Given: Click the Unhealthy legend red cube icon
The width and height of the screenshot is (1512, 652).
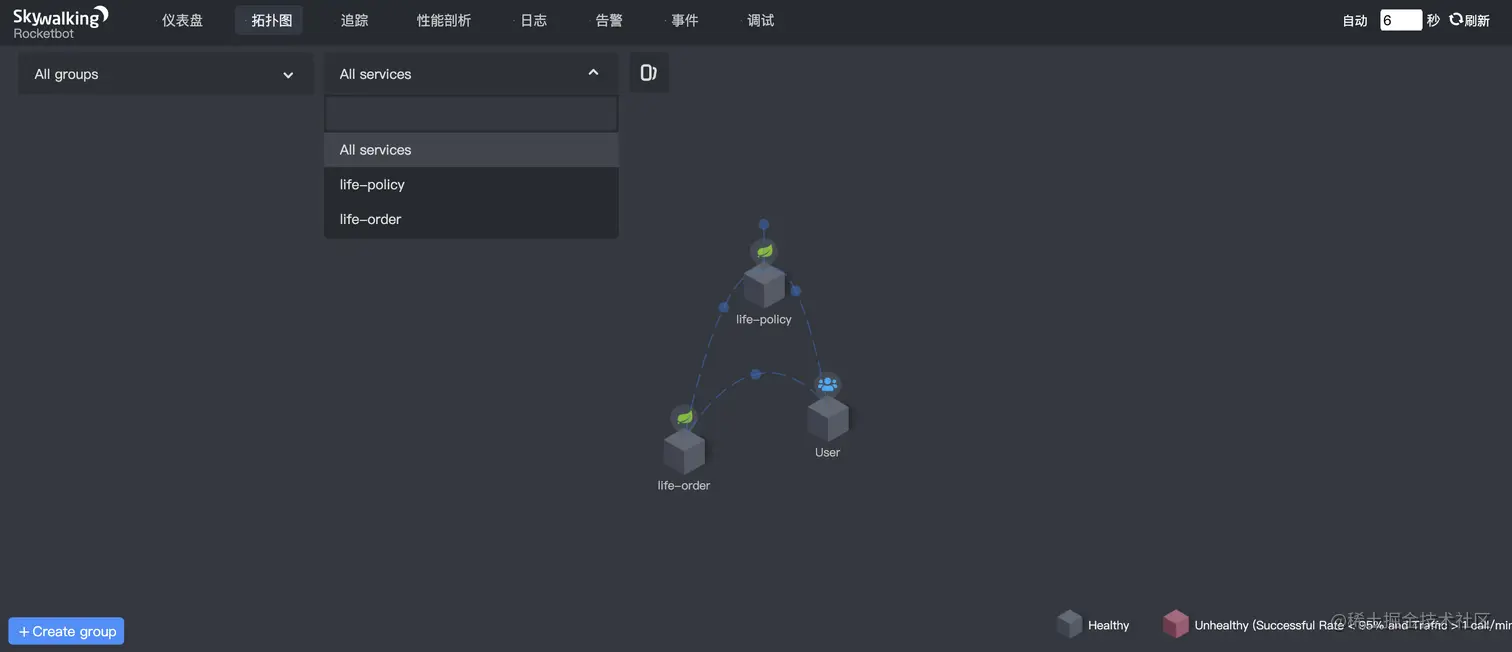Looking at the screenshot, I should 1176,624.
